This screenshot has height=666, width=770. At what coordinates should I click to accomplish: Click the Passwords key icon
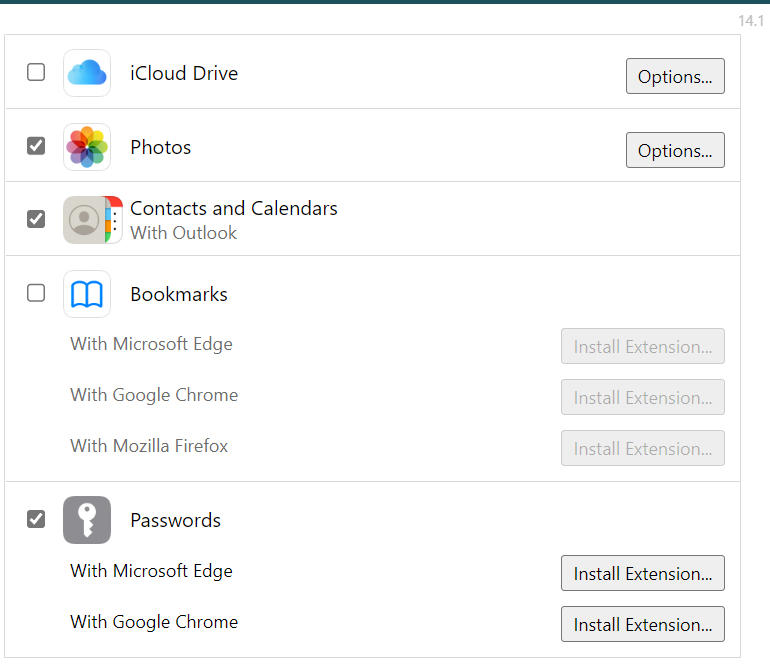tap(87, 520)
